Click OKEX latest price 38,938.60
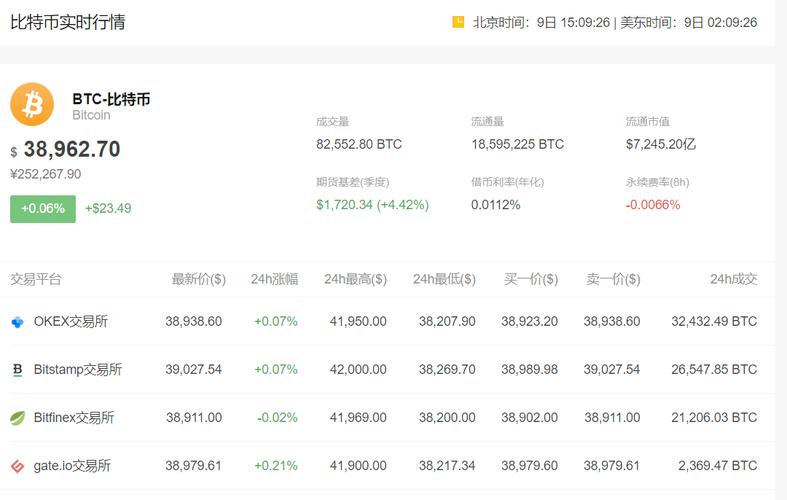Screen dimensions: 787x500 coord(194,321)
